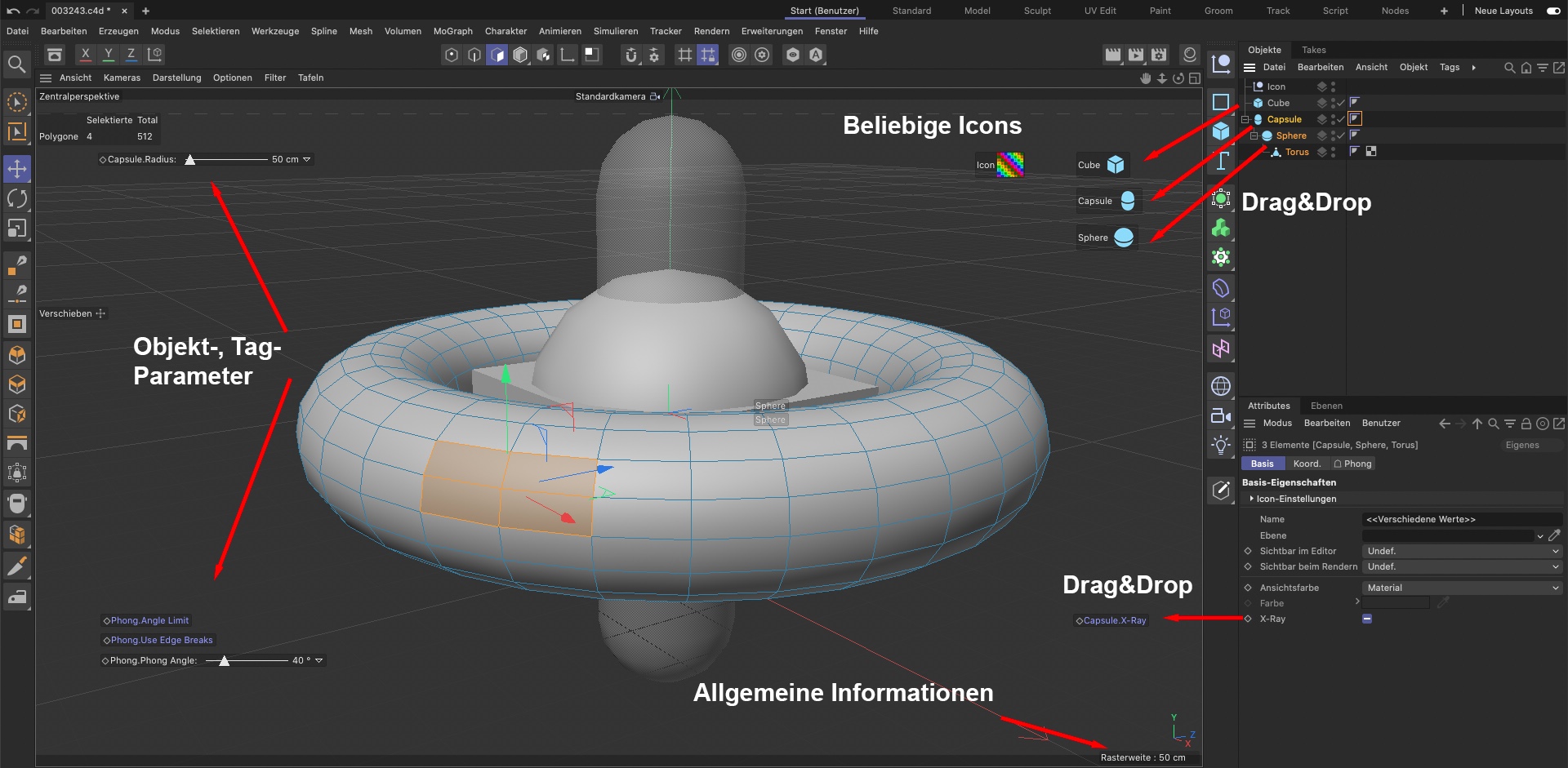Click the lock icon in Attributes manager
Screen dimensions: 1568x768
coord(1526,424)
